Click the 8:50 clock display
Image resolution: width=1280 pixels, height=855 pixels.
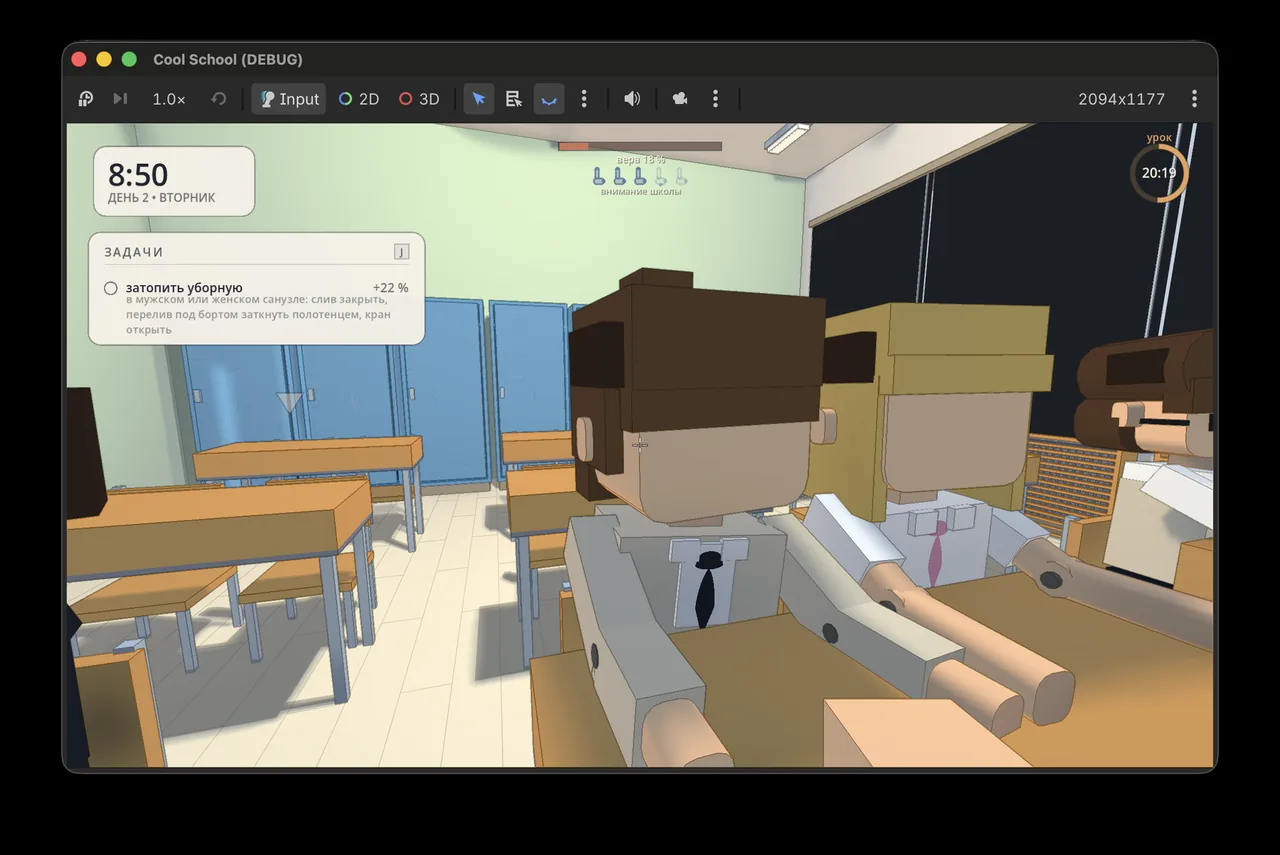click(138, 174)
